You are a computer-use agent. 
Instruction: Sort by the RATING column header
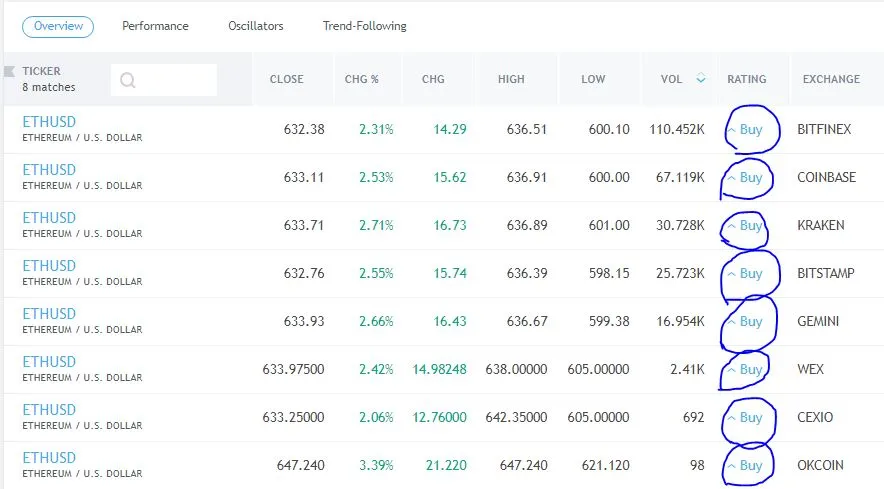coord(746,79)
